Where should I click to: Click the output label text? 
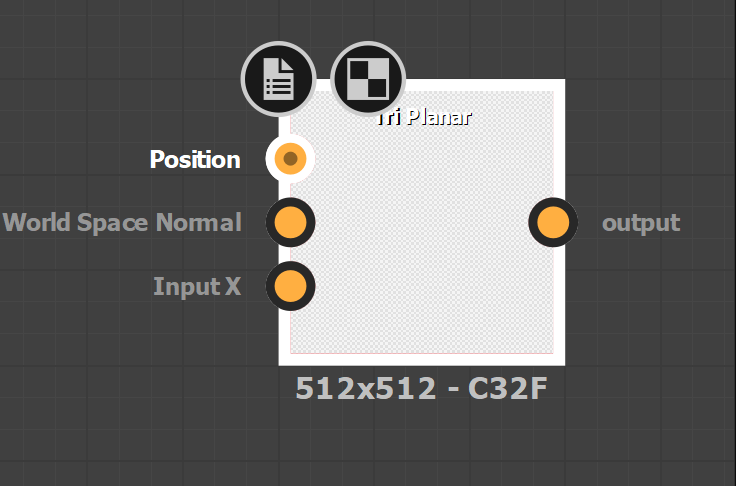[x=640, y=223]
